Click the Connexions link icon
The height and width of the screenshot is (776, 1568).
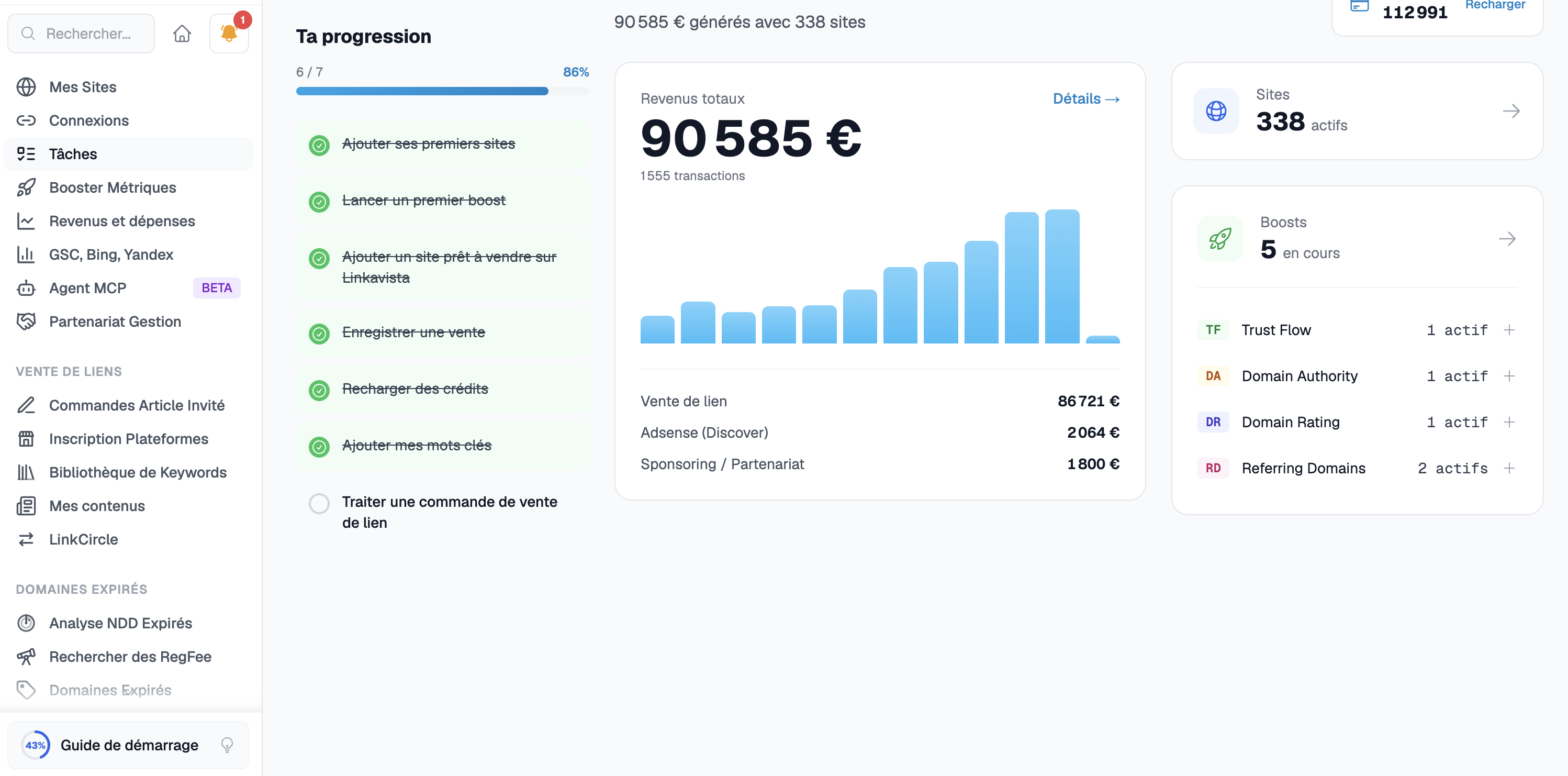26,120
